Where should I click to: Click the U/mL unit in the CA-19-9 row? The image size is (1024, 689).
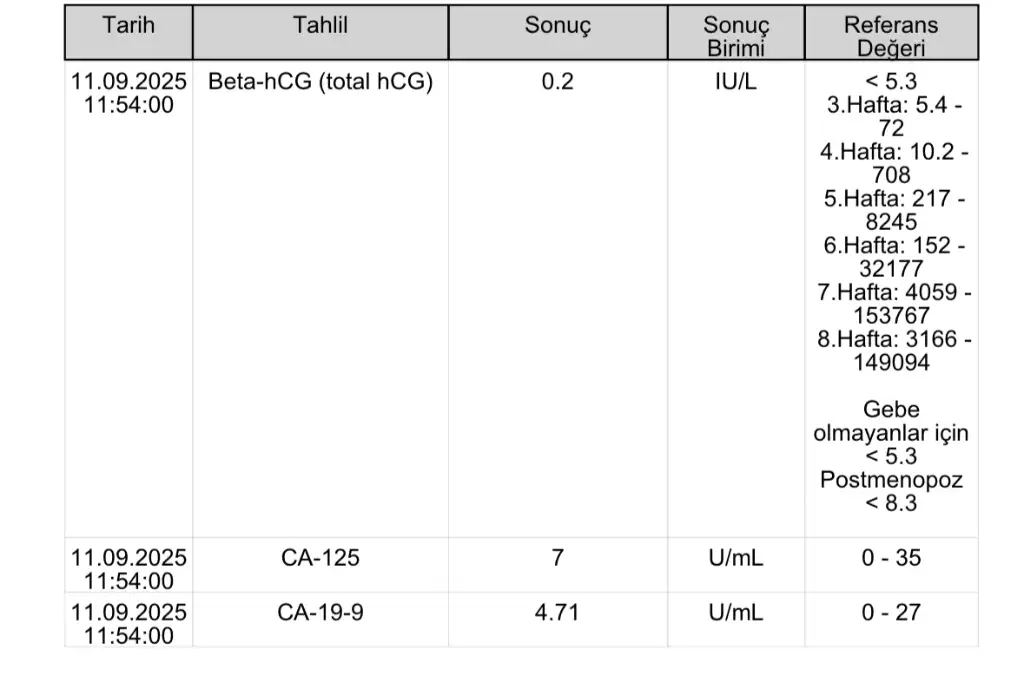pyautogui.click(x=736, y=612)
